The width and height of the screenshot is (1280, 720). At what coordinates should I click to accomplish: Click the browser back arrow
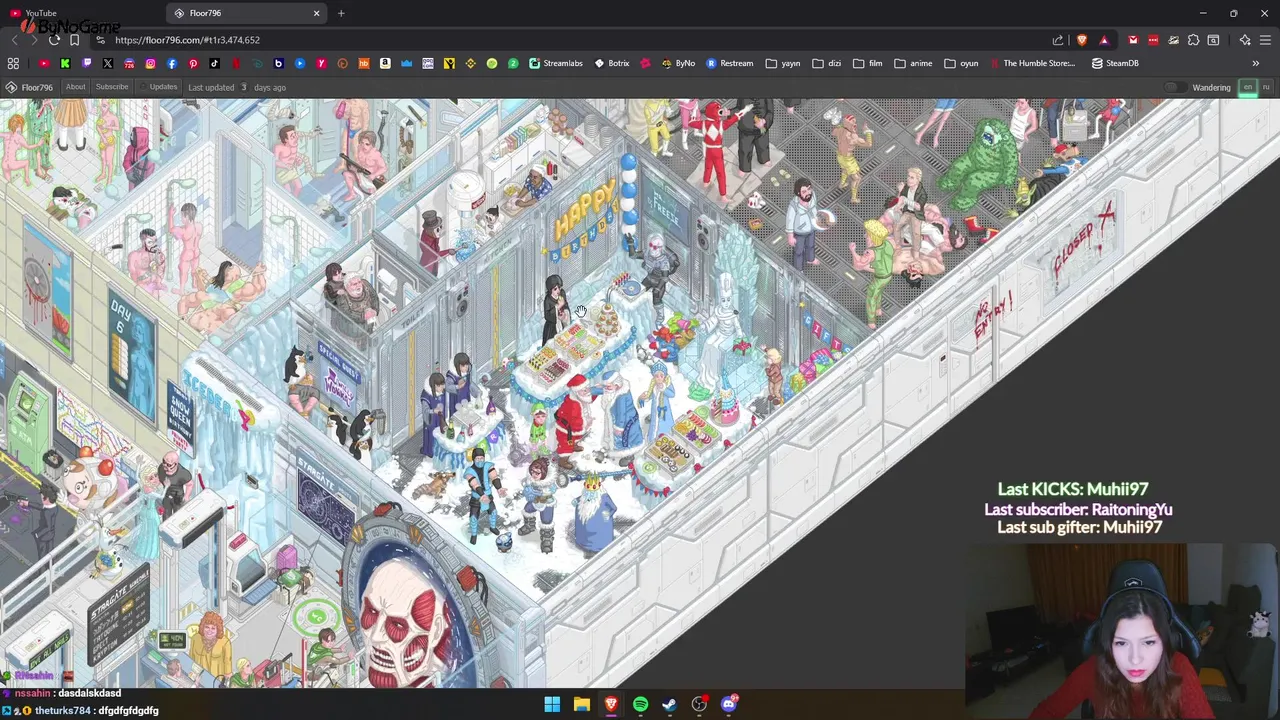(14, 40)
